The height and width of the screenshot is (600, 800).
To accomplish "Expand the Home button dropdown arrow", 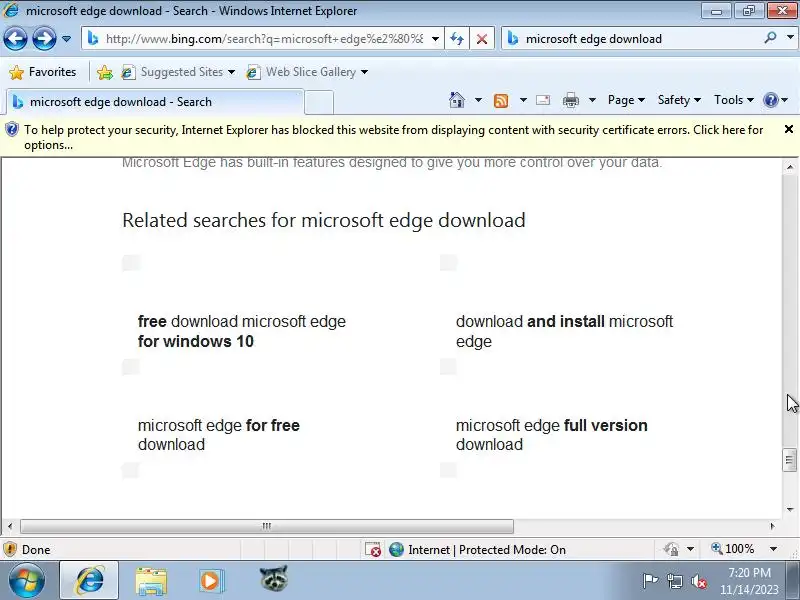I will click(x=478, y=100).
